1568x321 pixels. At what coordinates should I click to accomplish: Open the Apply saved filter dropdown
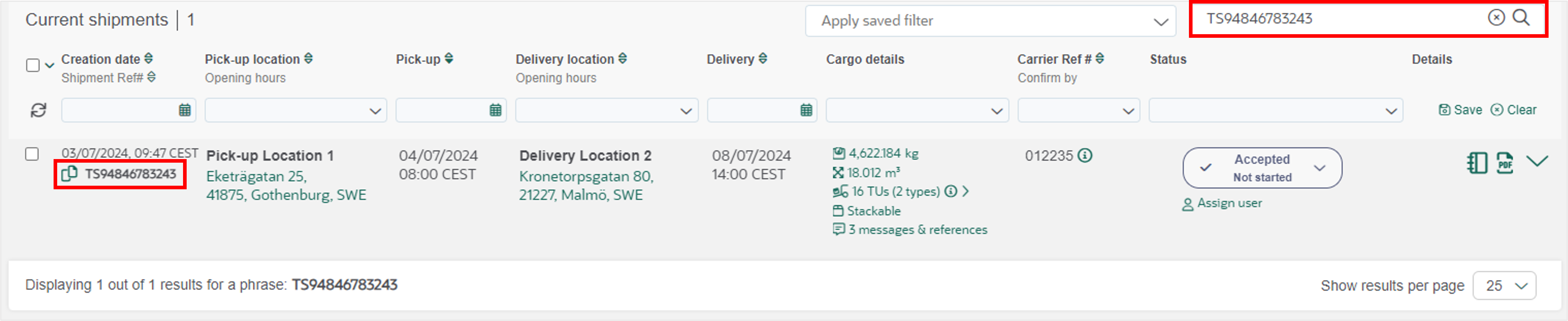[990, 21]
